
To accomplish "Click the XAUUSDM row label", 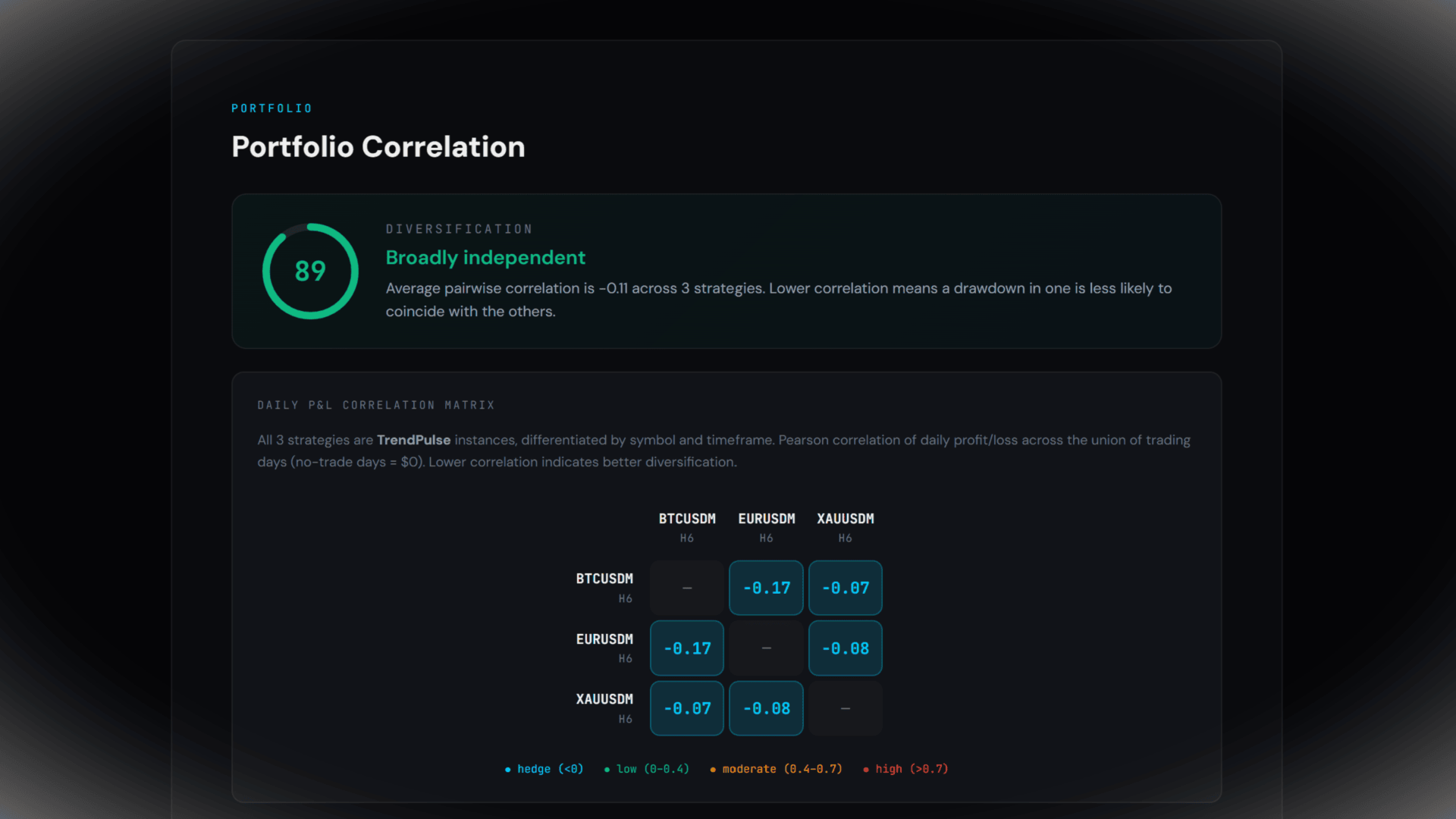I will pos(604,708).
